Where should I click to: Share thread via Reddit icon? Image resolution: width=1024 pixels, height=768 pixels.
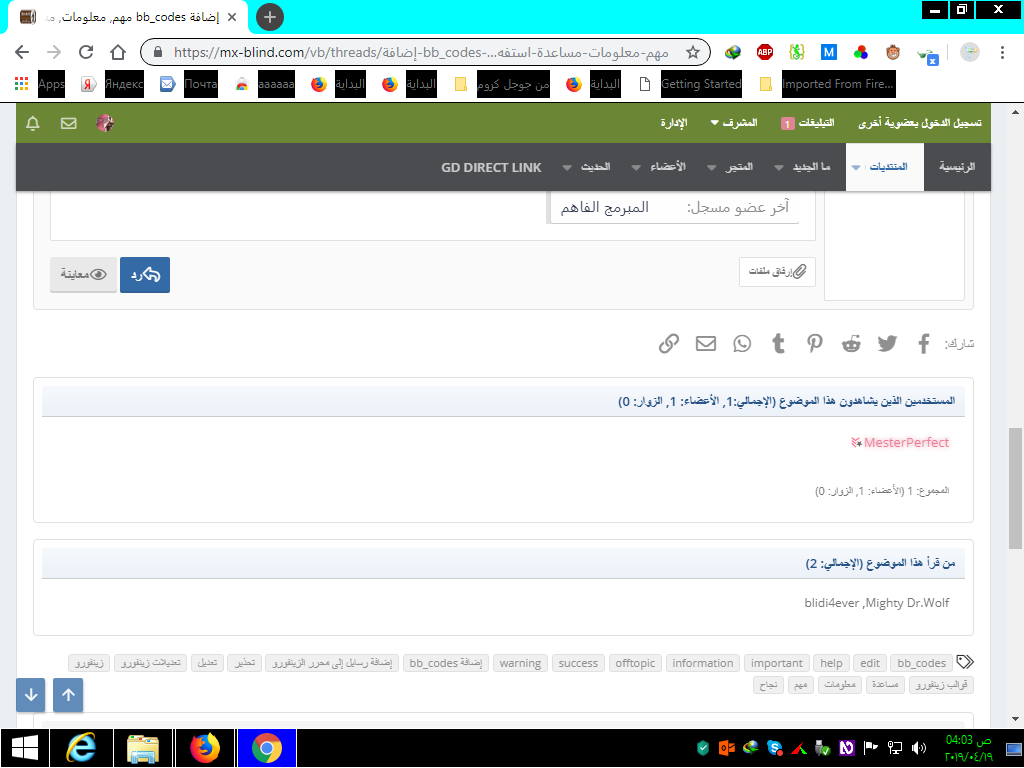coord(851,344)
